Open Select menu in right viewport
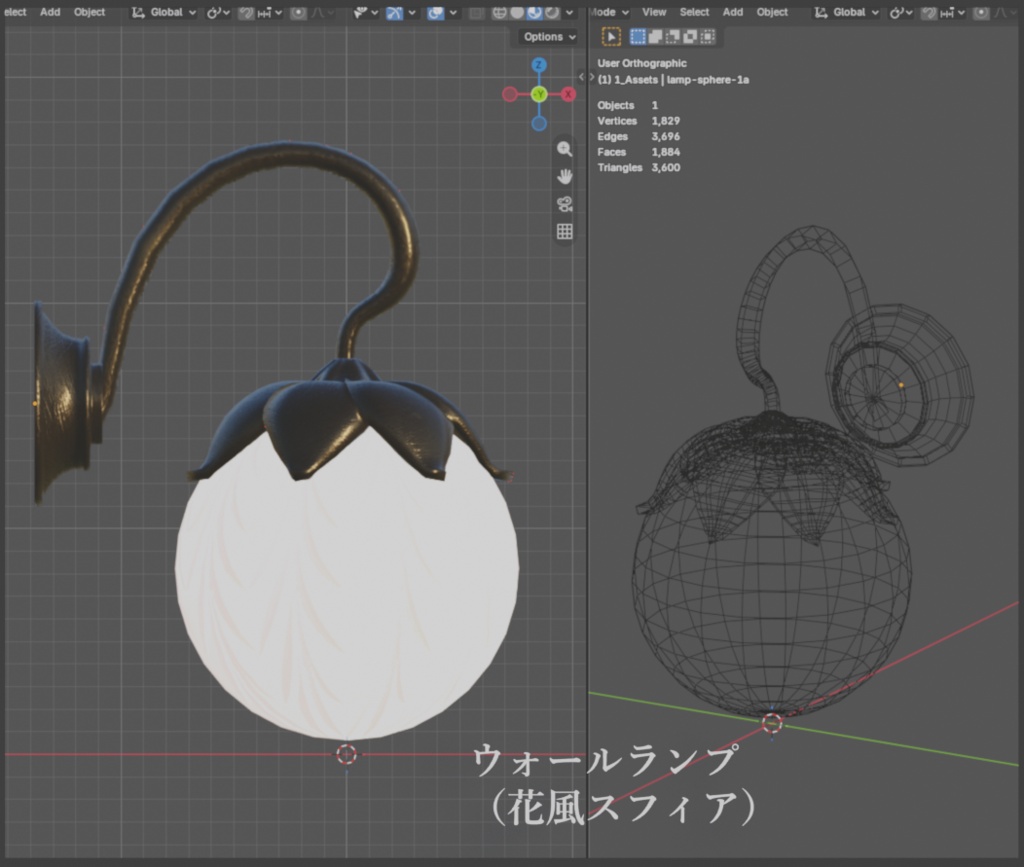Viewport: 1024px width, 867px height. click(694, 12)
